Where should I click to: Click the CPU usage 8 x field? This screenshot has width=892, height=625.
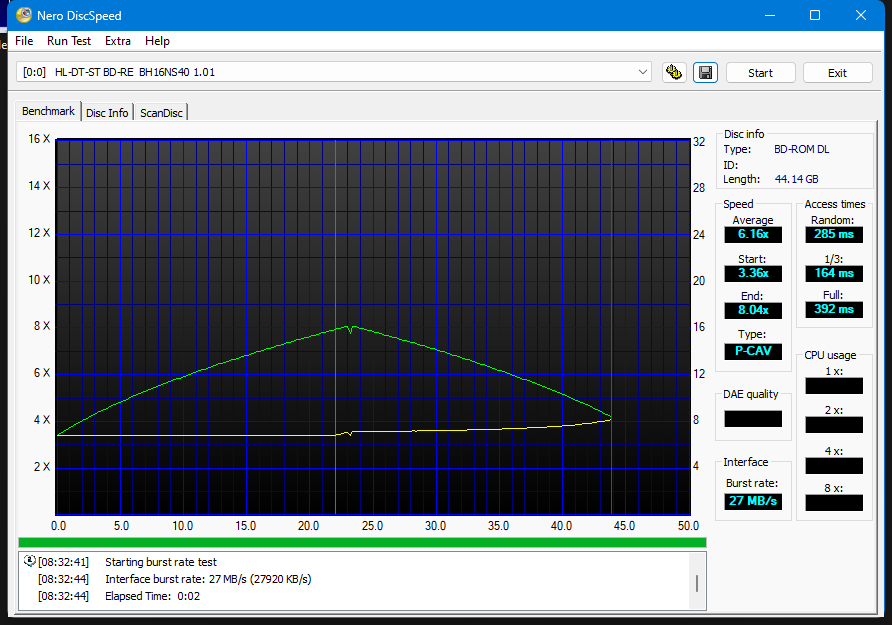click(x=834, y=503)
